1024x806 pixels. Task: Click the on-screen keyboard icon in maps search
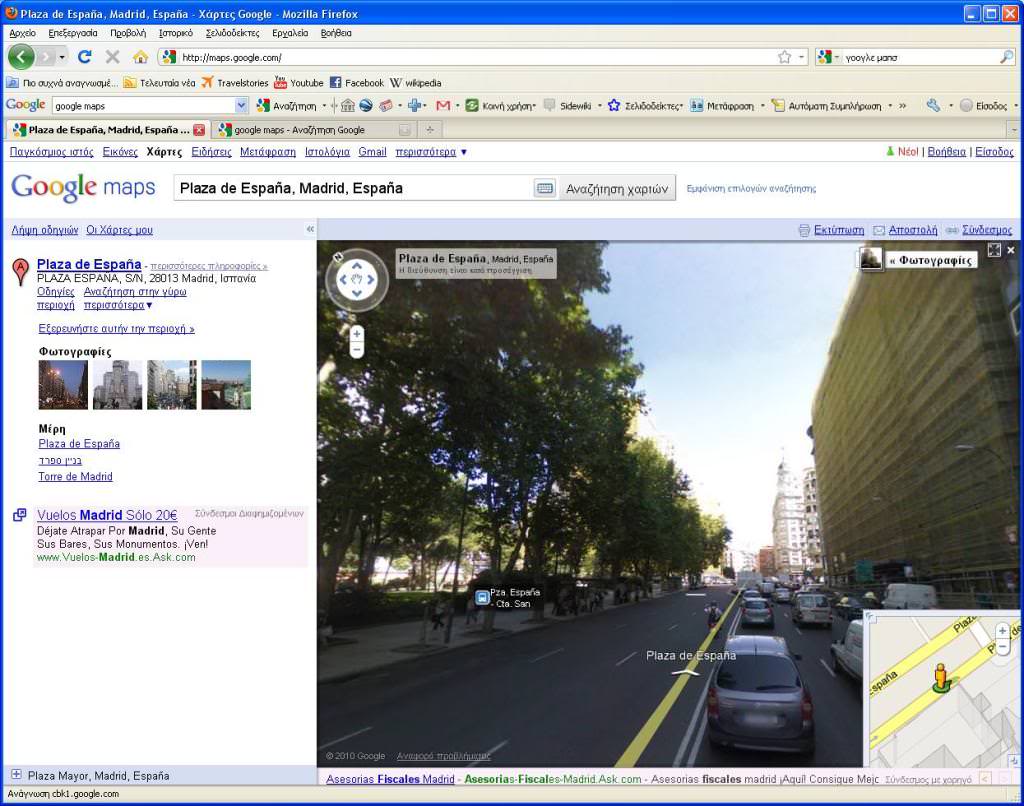[545, 188]
